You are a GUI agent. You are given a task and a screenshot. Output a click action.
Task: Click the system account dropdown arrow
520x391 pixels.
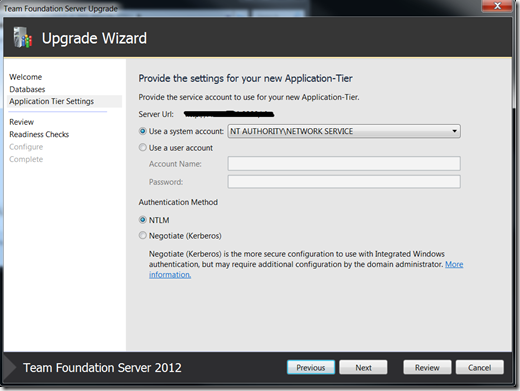click(x=454, y=131)
